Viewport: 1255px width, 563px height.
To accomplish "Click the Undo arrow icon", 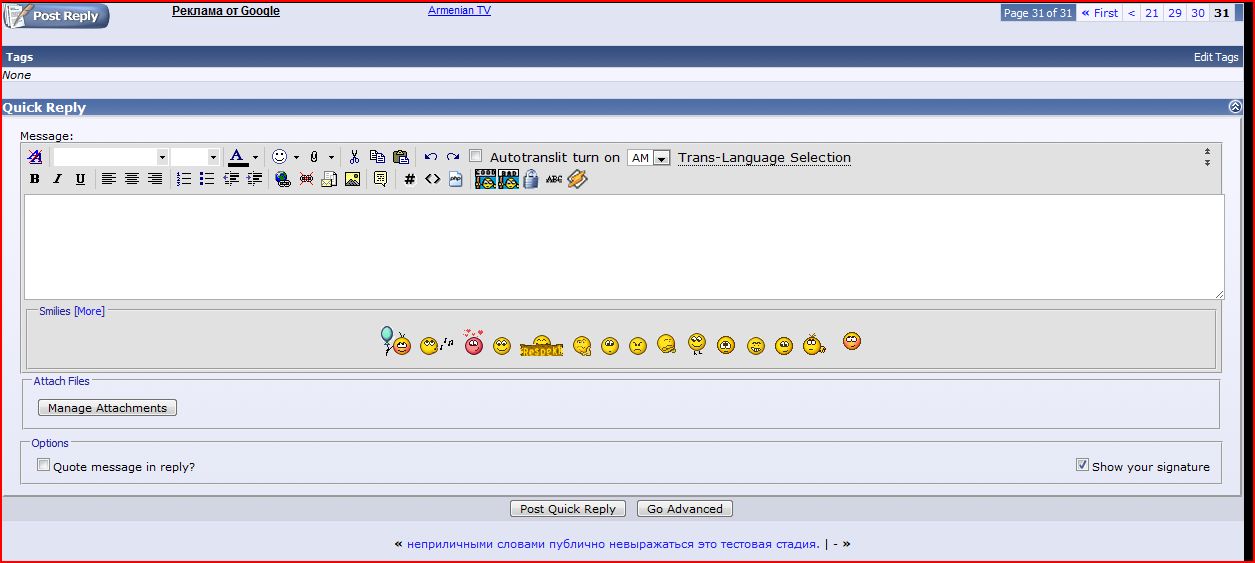I will click(430, 157).
